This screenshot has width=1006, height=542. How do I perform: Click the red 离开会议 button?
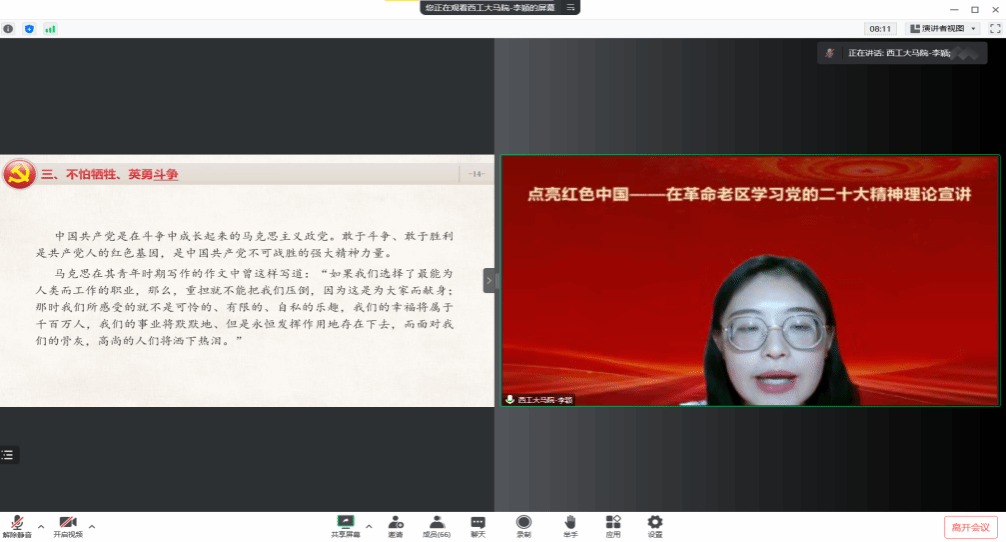click(x=970, y=527)
